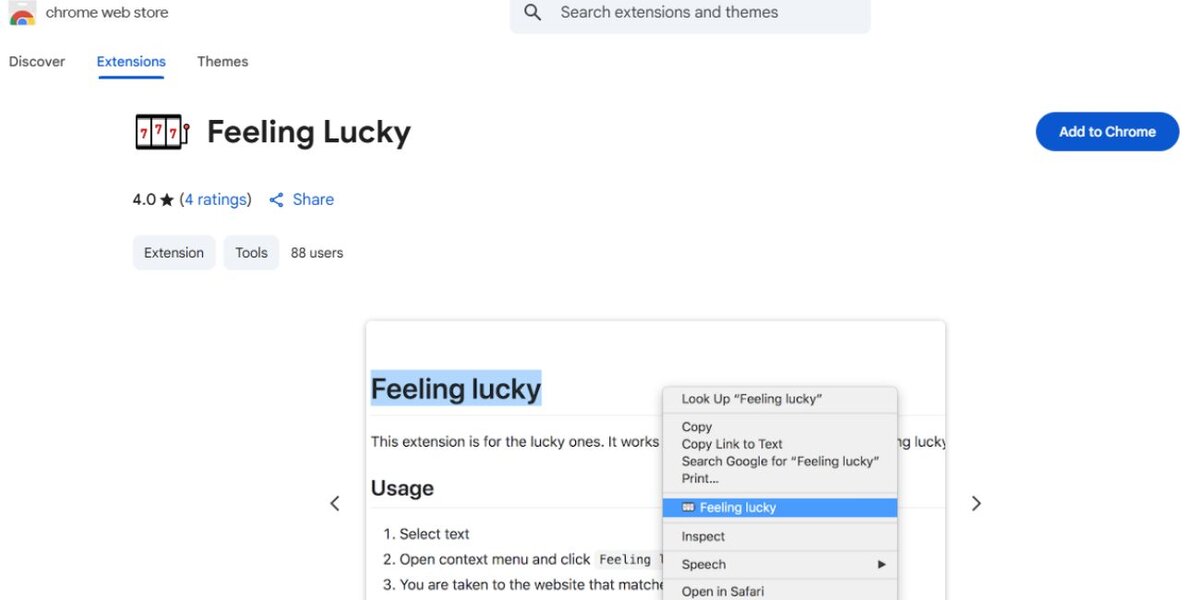Click the slot machine extension icon
The height and width of the screenshot is (600, 1200).
[x=161, y=131]
